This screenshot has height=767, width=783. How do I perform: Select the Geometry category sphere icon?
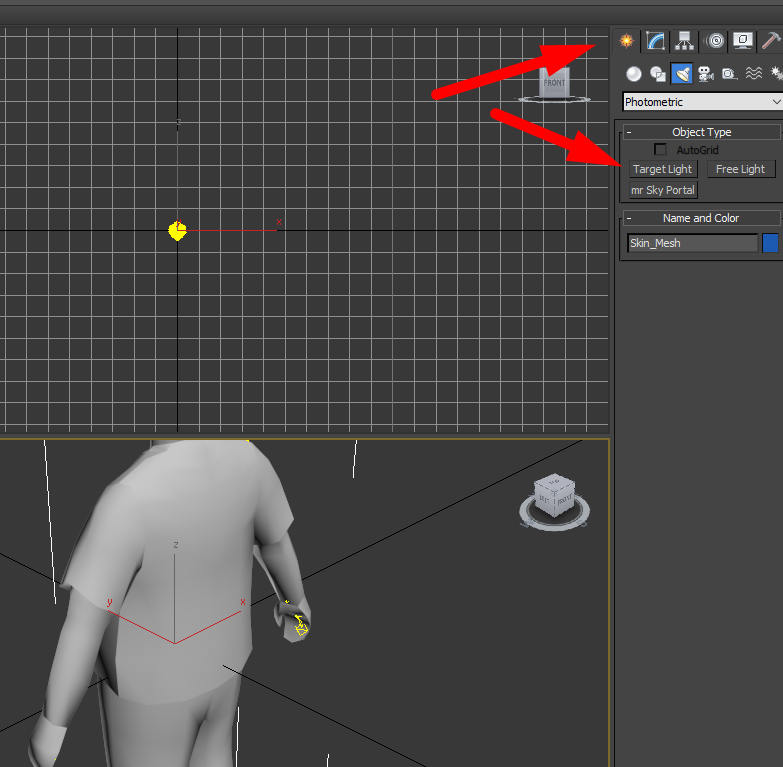point(633,73)
